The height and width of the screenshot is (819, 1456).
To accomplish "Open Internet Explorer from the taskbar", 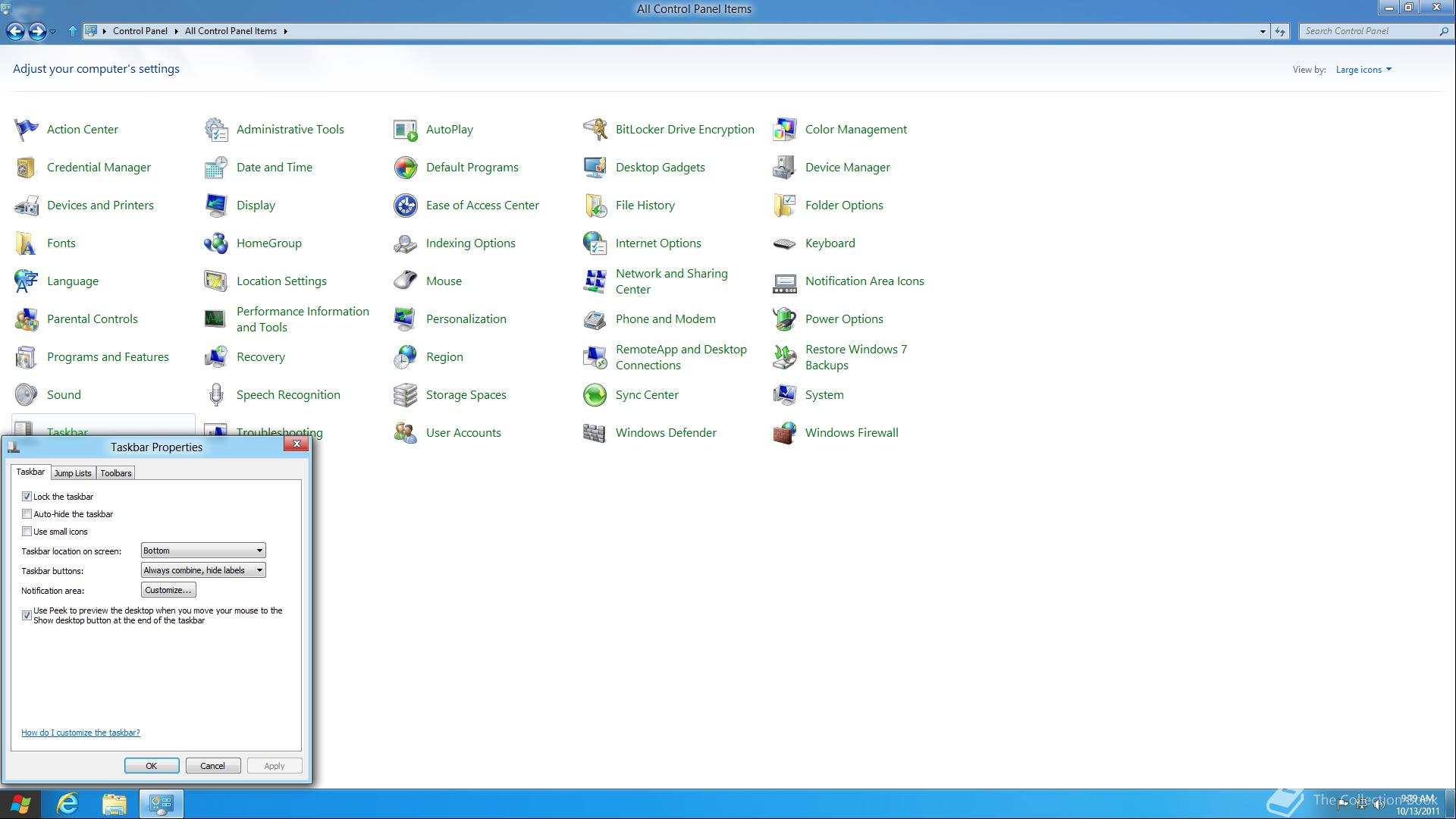I will pyautogui.click(x=67, y=804).
